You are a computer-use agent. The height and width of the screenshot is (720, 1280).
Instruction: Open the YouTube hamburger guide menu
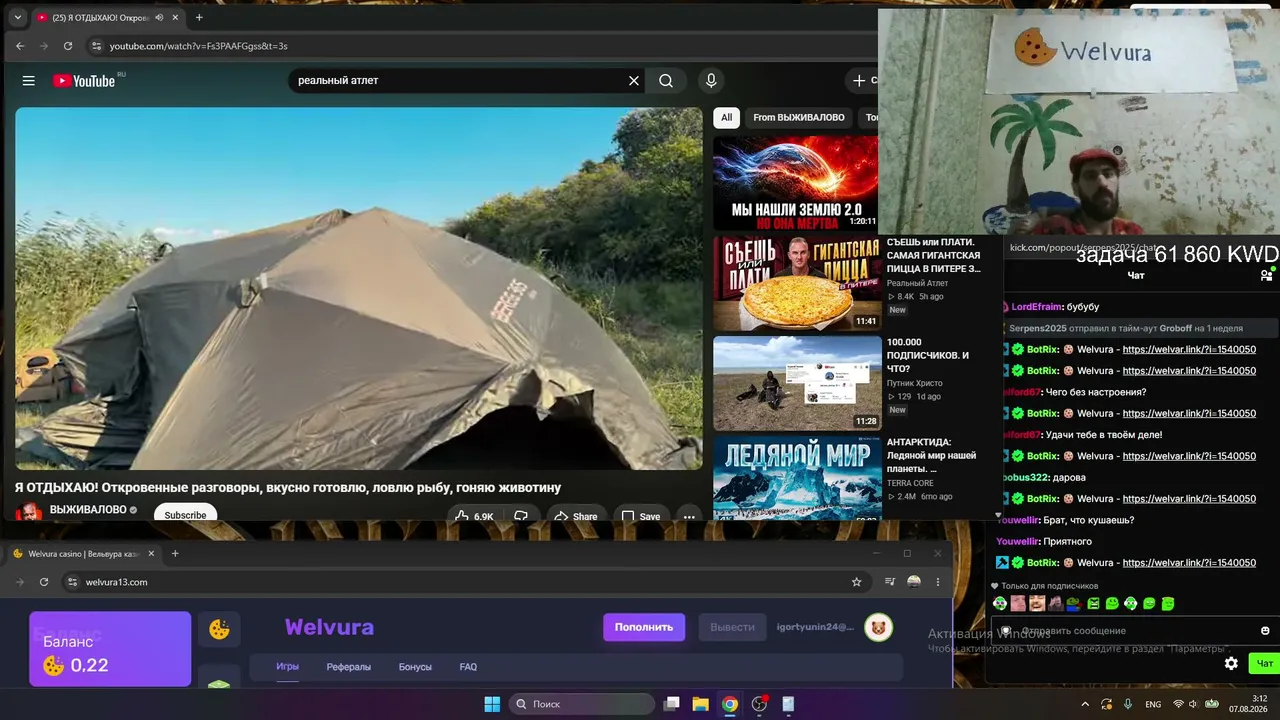coord(28,81)
